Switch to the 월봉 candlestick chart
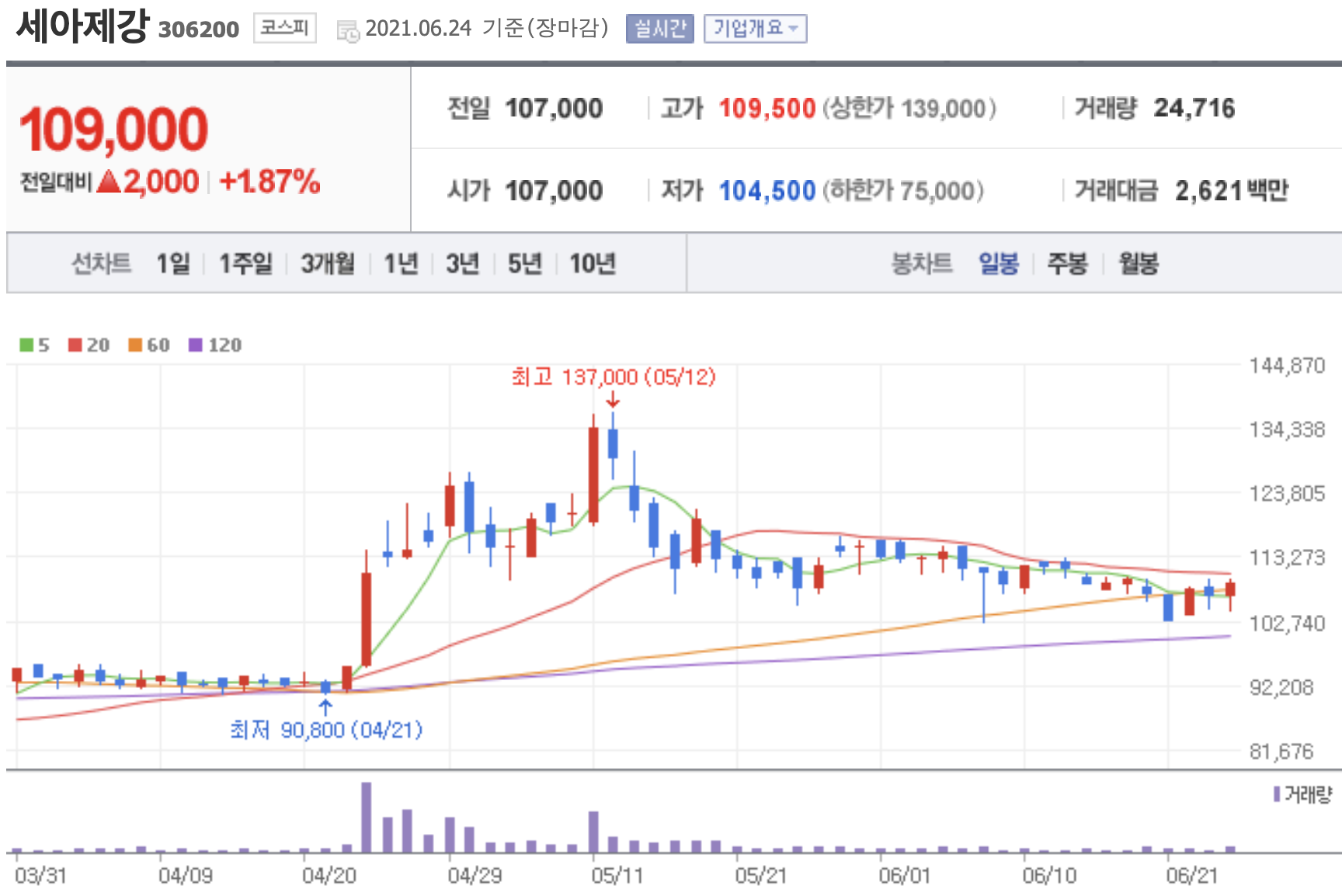The width and height of the screenshot is (1342, 896). tap(1139, 263)
